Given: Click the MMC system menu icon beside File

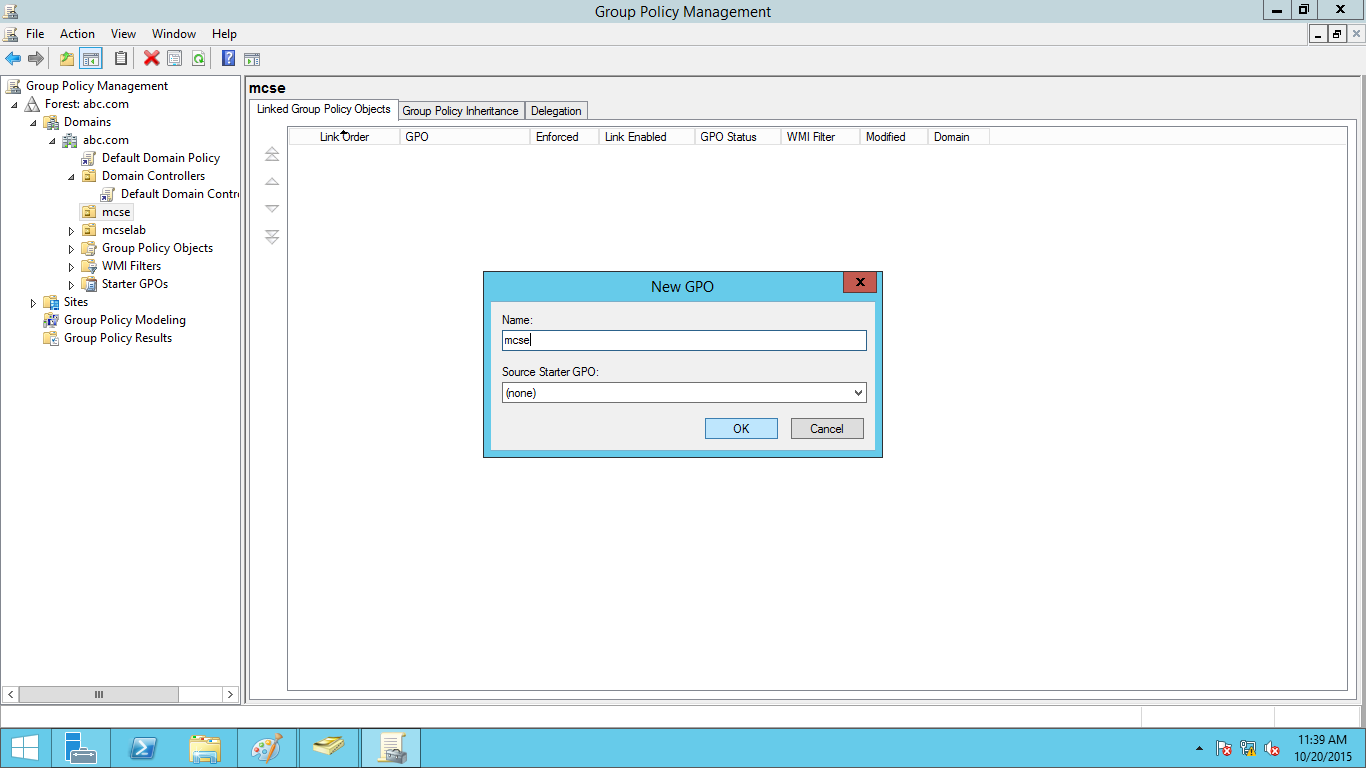Looking at the screenshot, I should point(12,34).
